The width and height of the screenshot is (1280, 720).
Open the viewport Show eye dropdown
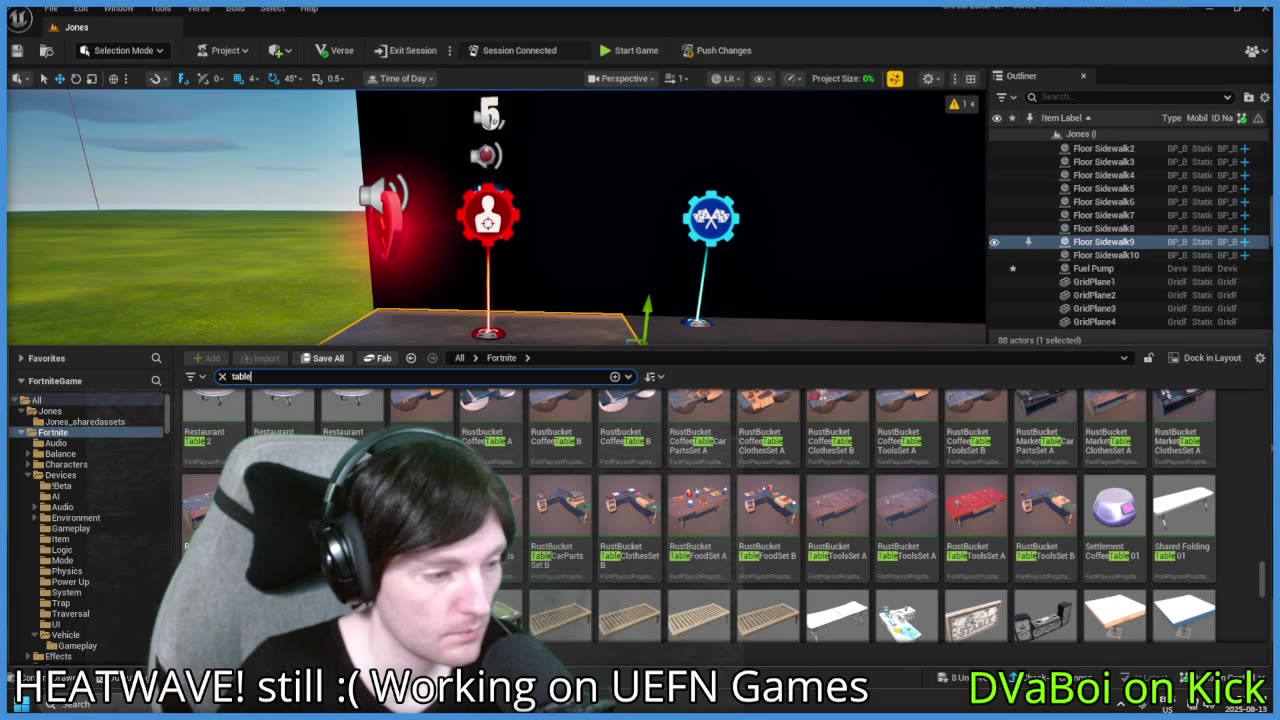[761, 78]
